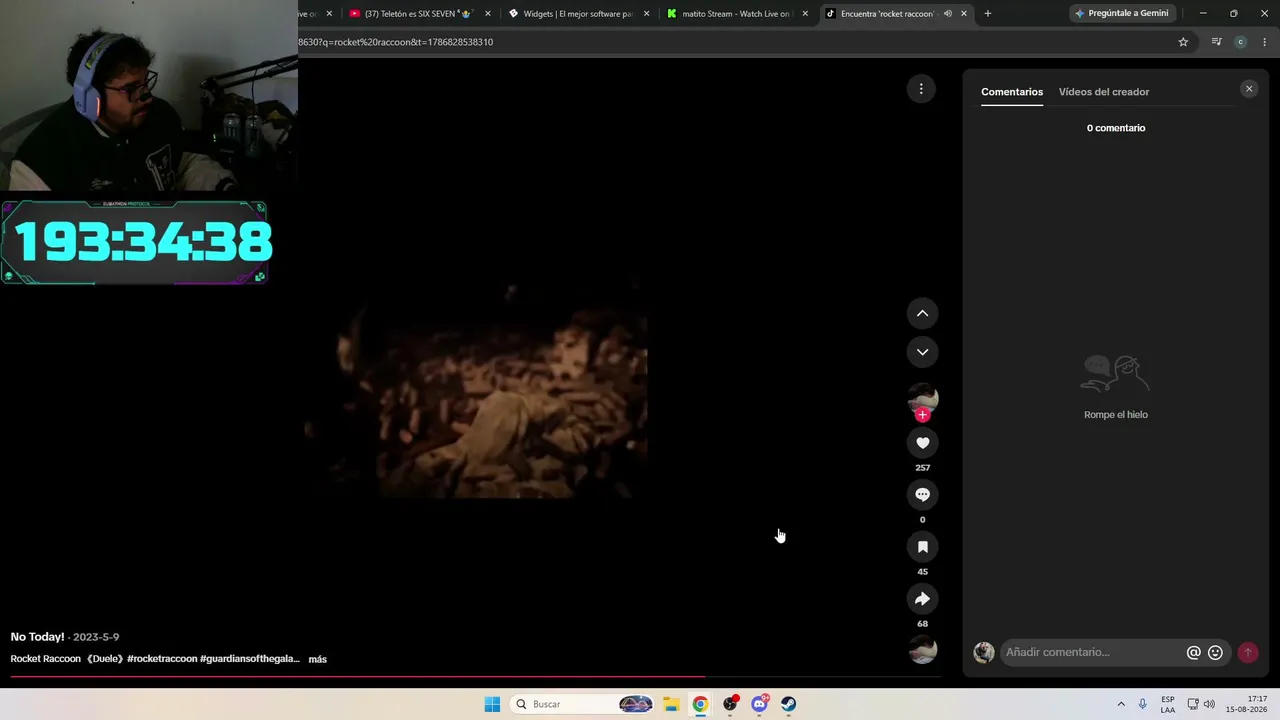The height and width of the screenshot is (720, 1280).
Task: Open the #guardiansofthegala... hashtag
Action: [x=250, y=659]
